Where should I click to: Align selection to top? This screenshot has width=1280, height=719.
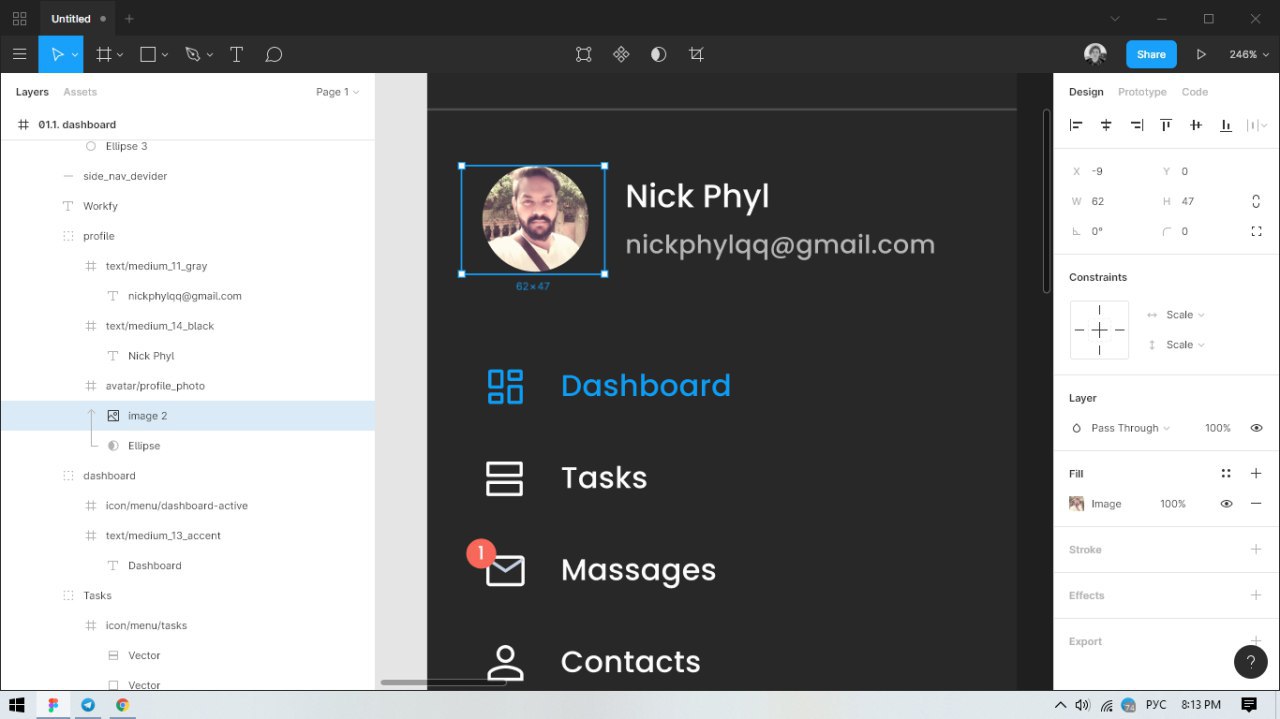(1166, 125)
